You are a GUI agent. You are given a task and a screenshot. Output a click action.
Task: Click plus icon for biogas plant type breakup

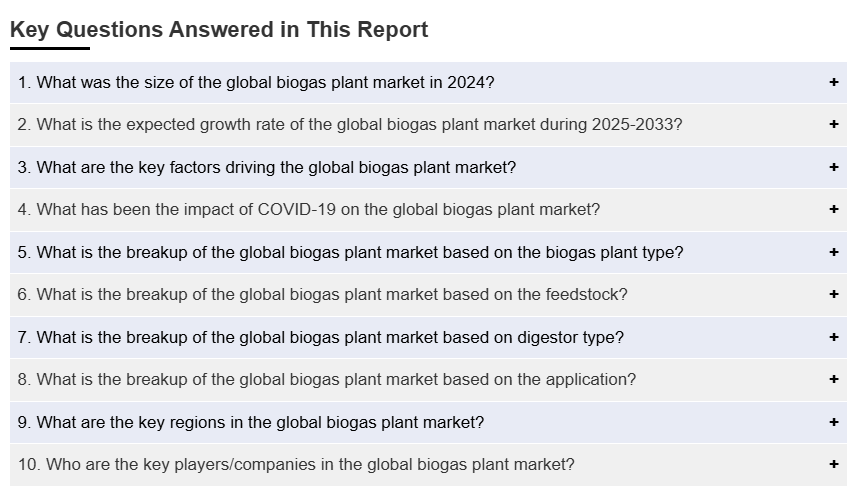click(834, 252)
